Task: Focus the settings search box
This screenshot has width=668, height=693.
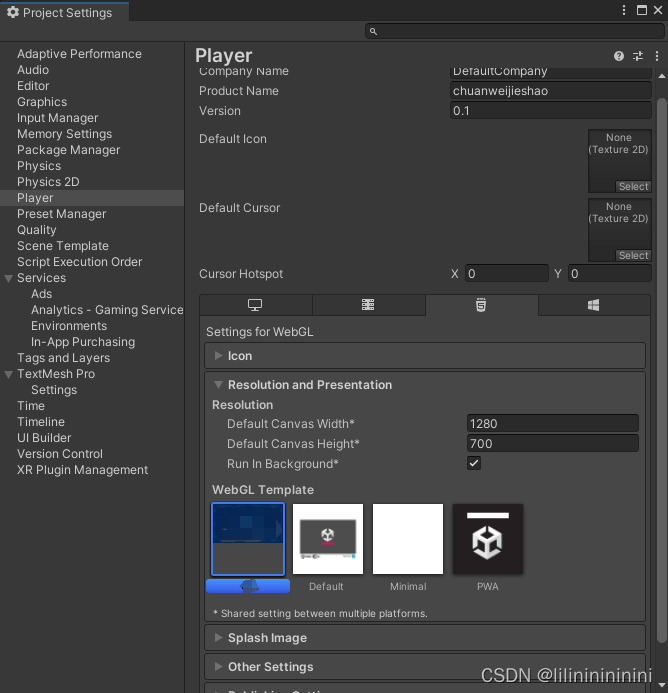Action: pyautogui.click(x=515, y=31)
